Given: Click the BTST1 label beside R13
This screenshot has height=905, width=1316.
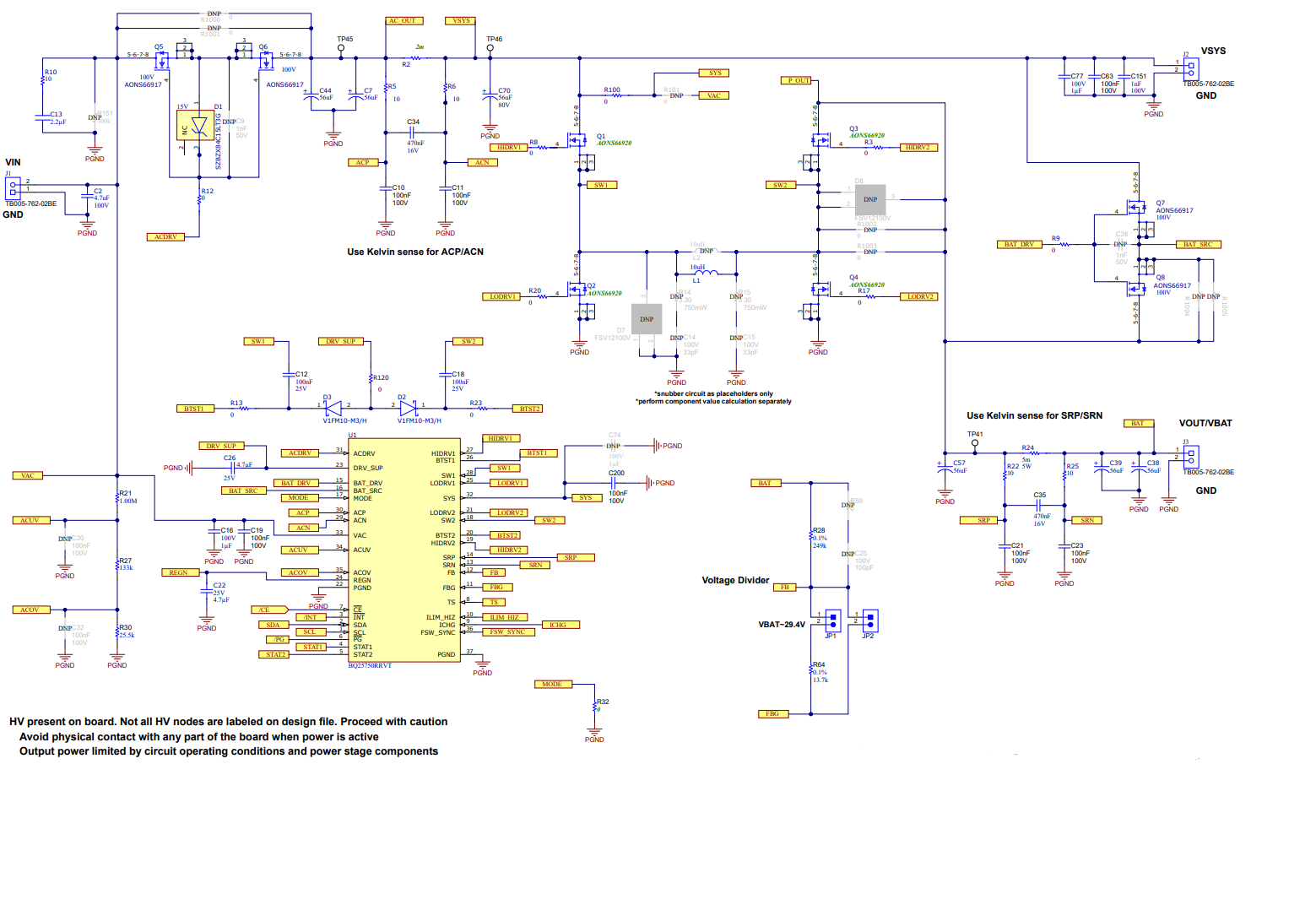Looking at the screenshot, I should tap(194, 409).
